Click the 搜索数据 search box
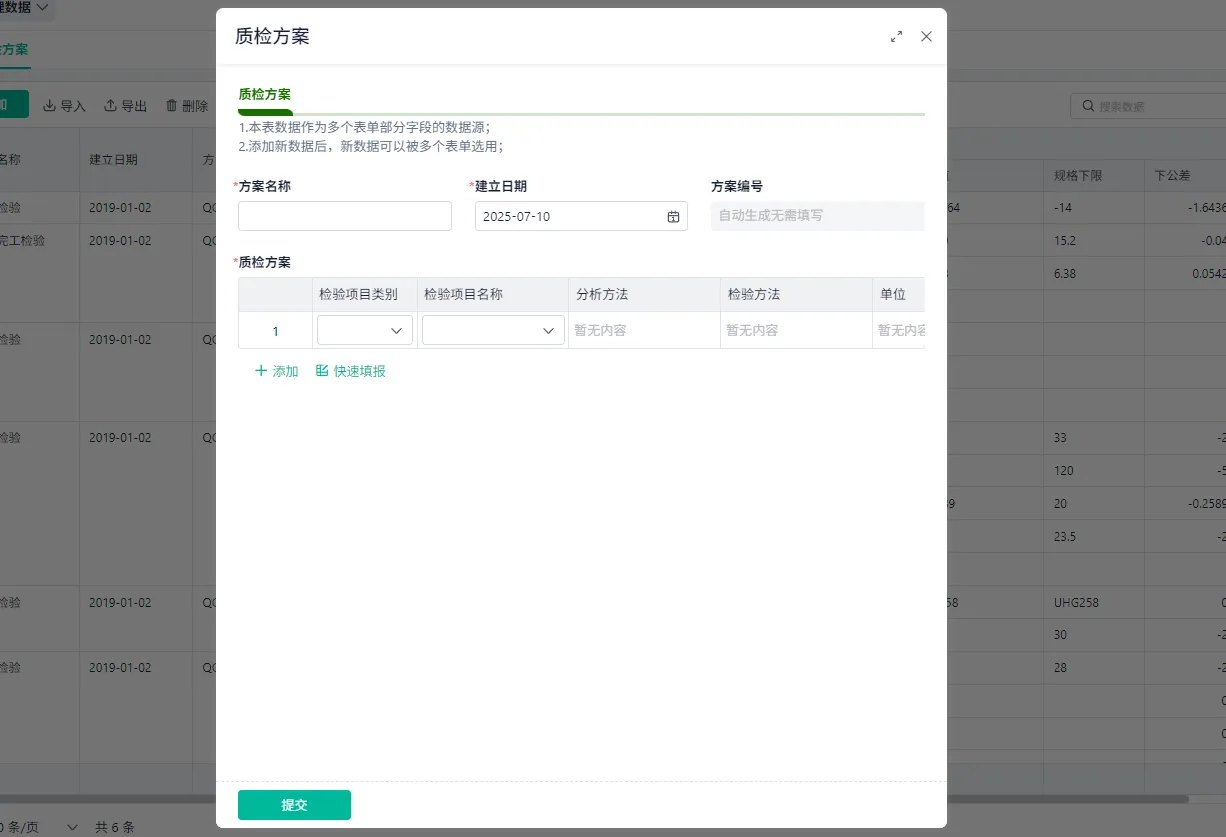Image resolution: width=1226 pixels, height=837 pixels. click(x=1148, y=106)
